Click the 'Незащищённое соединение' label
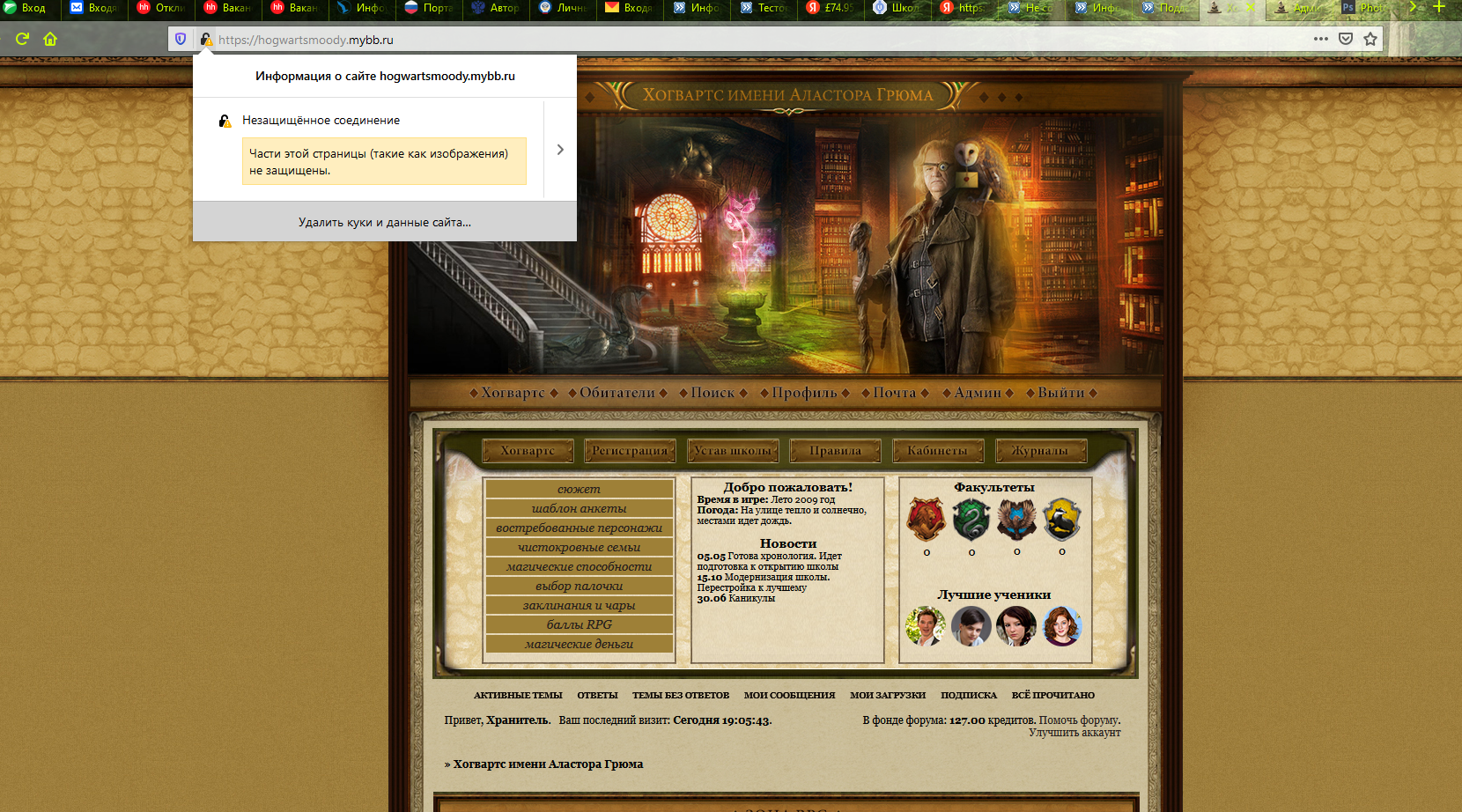The height and width of the screenshot is (812, 1462). pos(321,121)
